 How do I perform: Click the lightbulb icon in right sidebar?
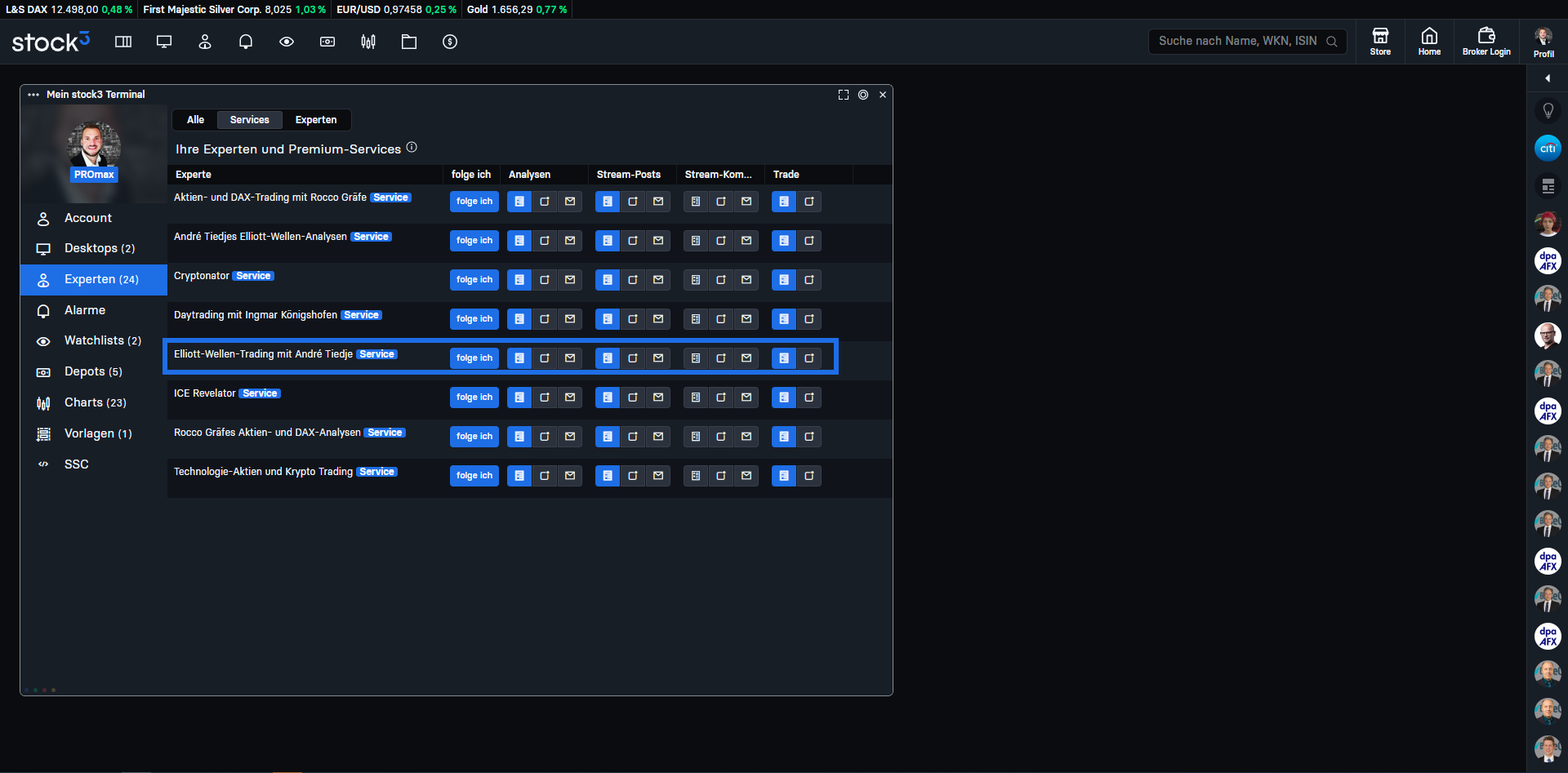tap(1548, 110)
